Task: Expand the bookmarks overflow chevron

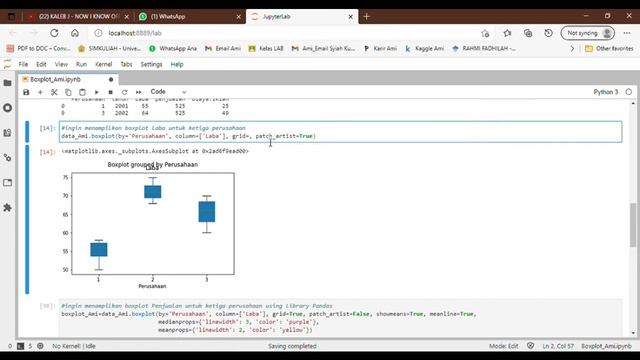Action: (572, 48)
